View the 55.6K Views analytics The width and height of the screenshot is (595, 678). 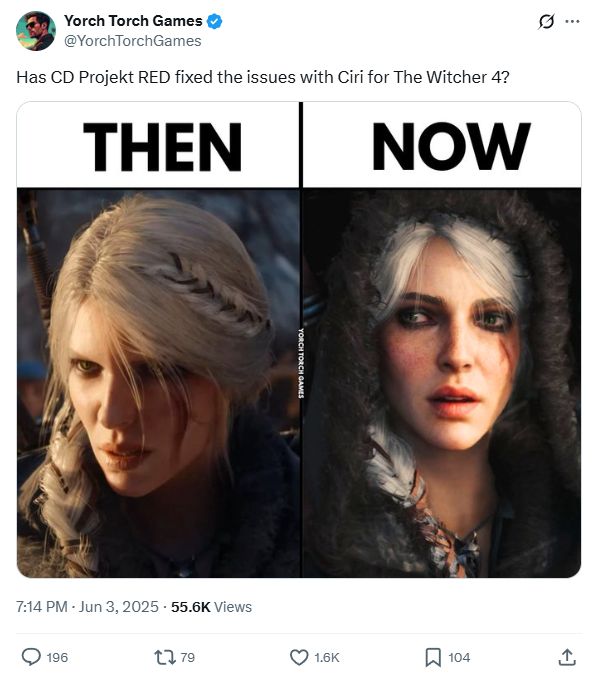pyautogui.click(x=211, y=607)
